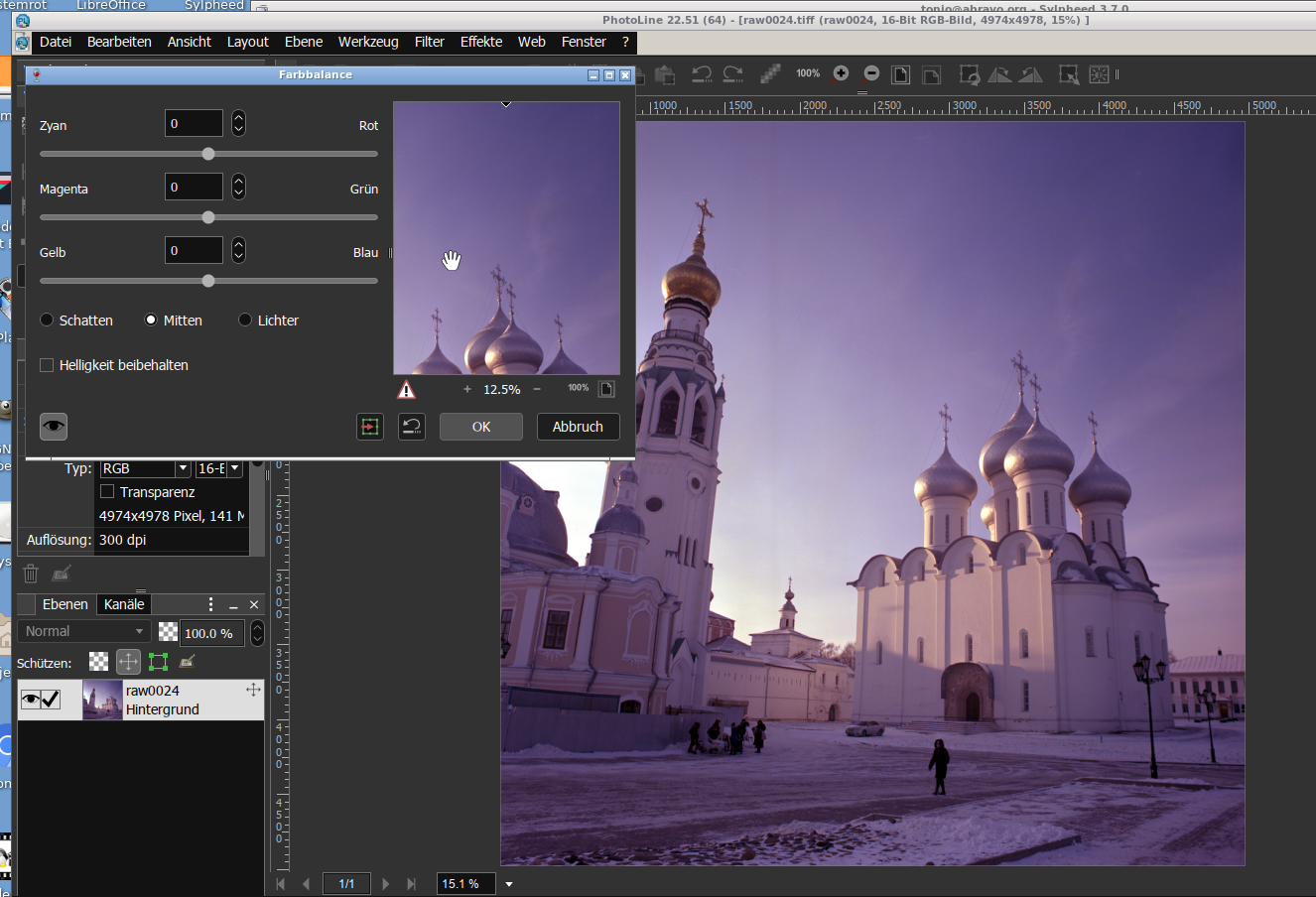Enable the Transparenz checkbox
1316x897 pixels.
point(107,491)
